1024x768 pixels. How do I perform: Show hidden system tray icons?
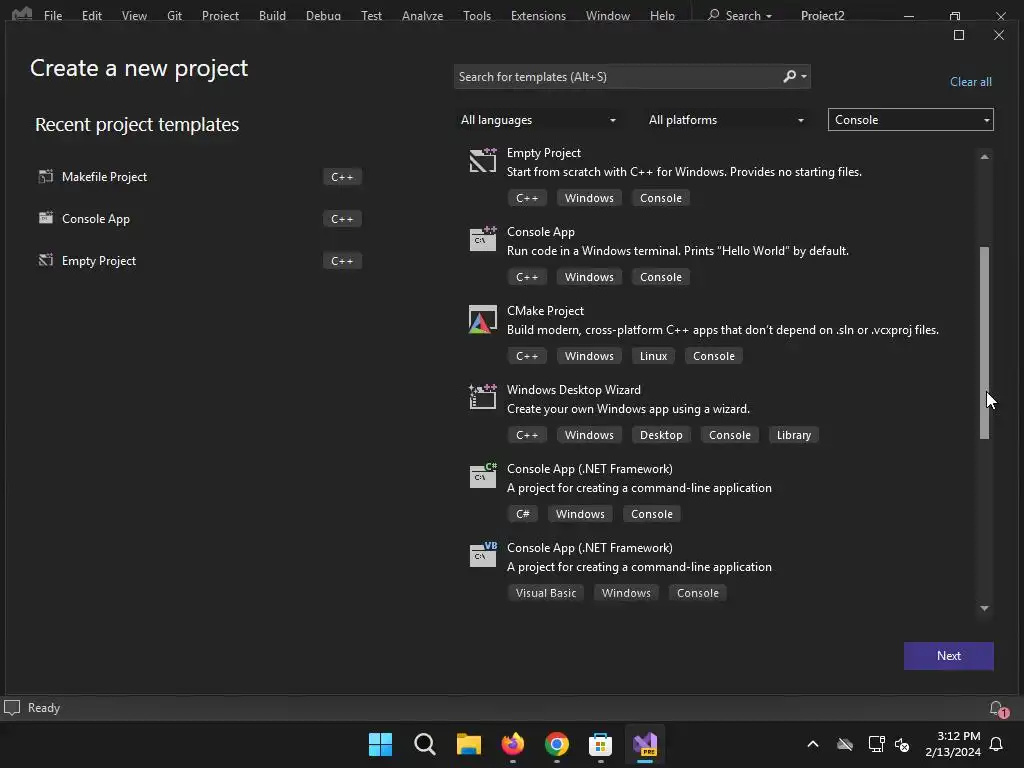click(812, 744)
